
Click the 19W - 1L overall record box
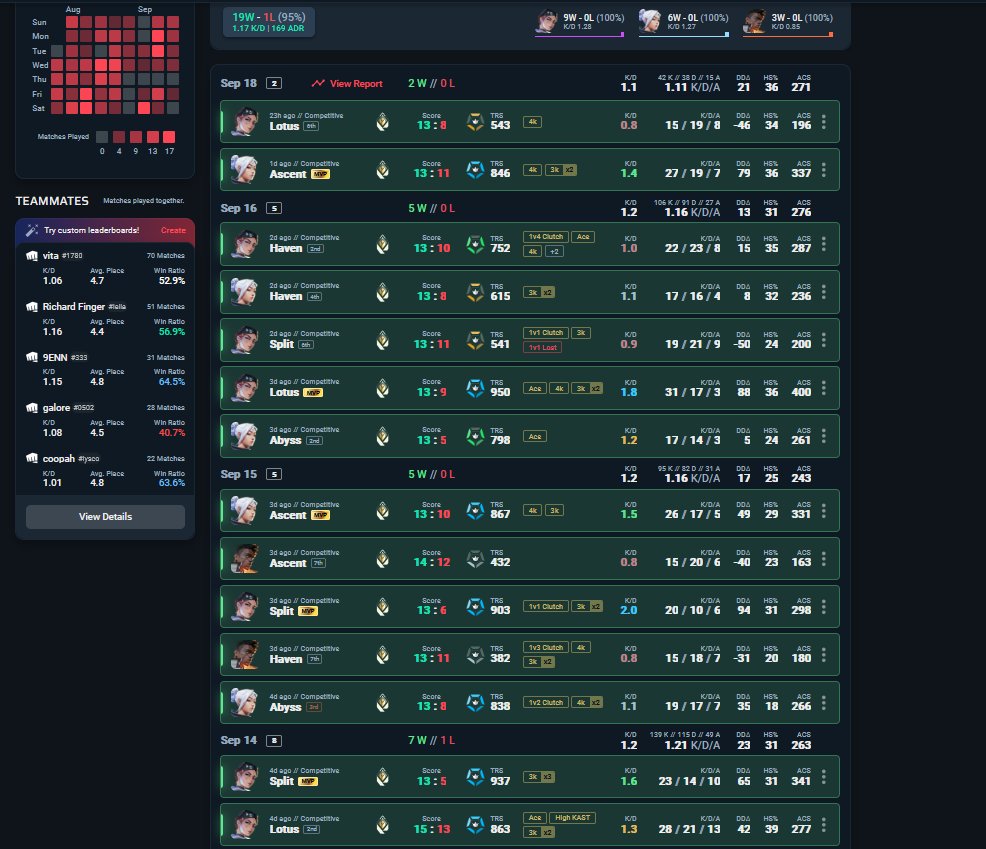click(x=269, y=22)
